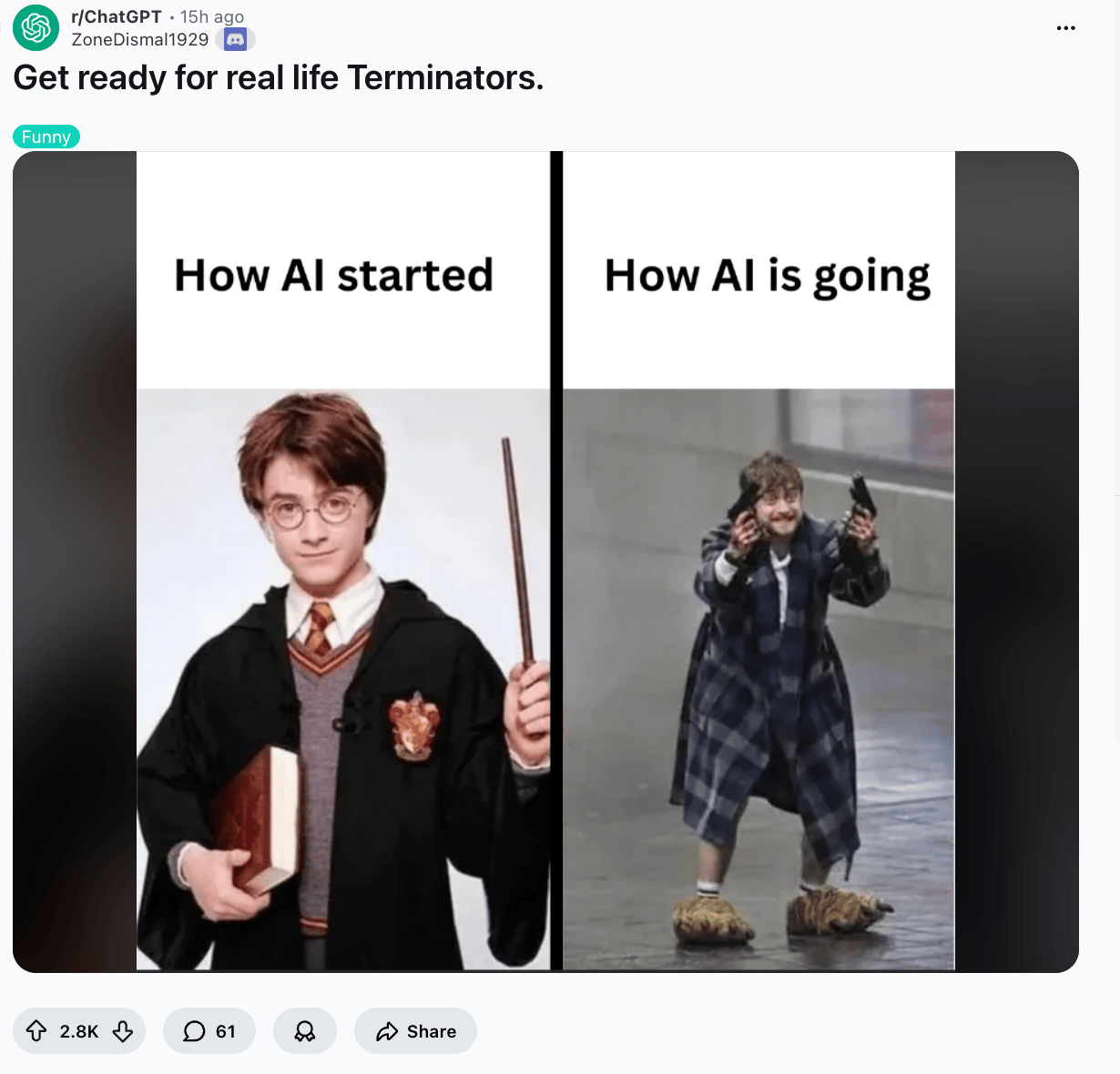Open the How AI started image panel
Screen dimensions: 1120x1074
click(x=343, y=561)
